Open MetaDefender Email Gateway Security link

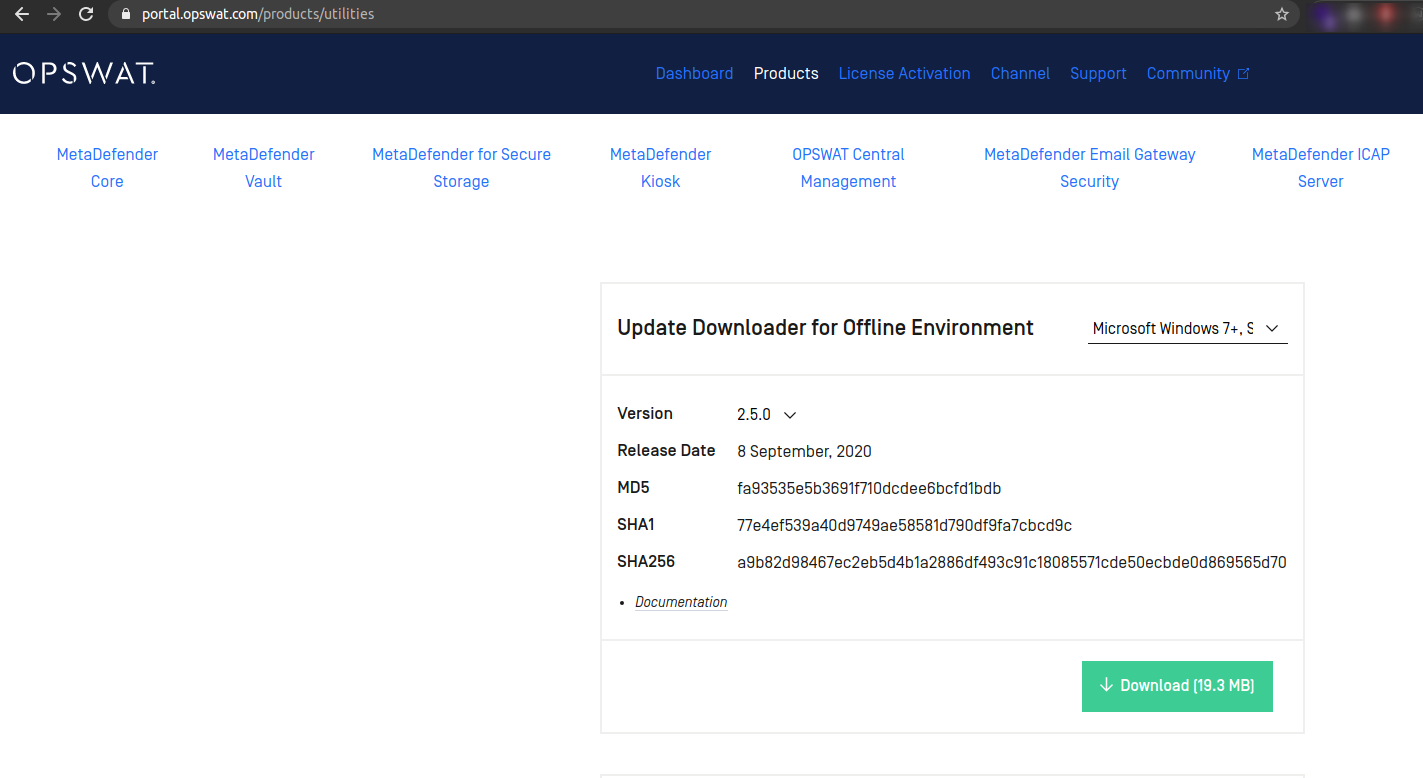1090,168
